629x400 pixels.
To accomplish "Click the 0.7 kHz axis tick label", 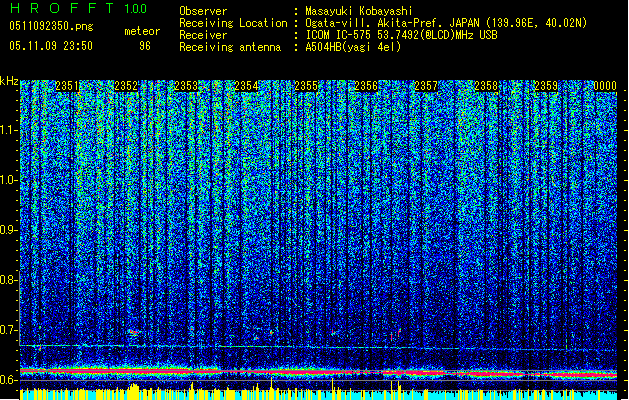I will coord(9,330).
